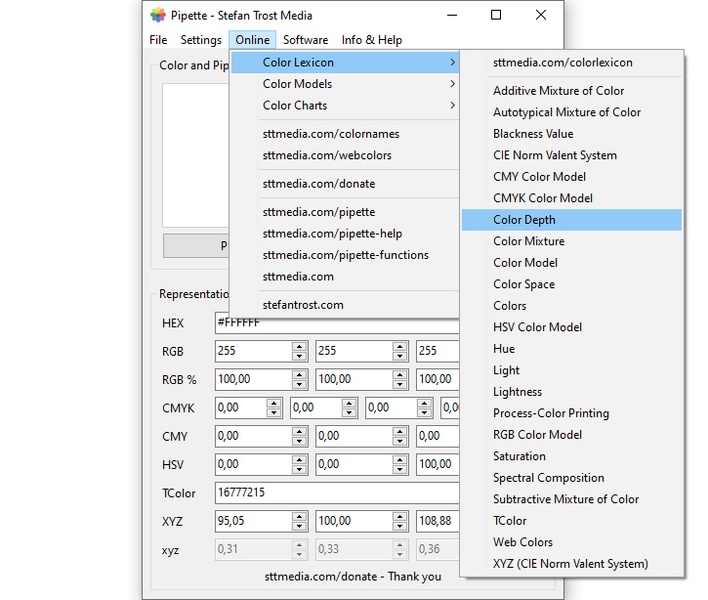Open sttmedia.com/colornames link
The image size is (708, 600).
(x=330, y=134)
